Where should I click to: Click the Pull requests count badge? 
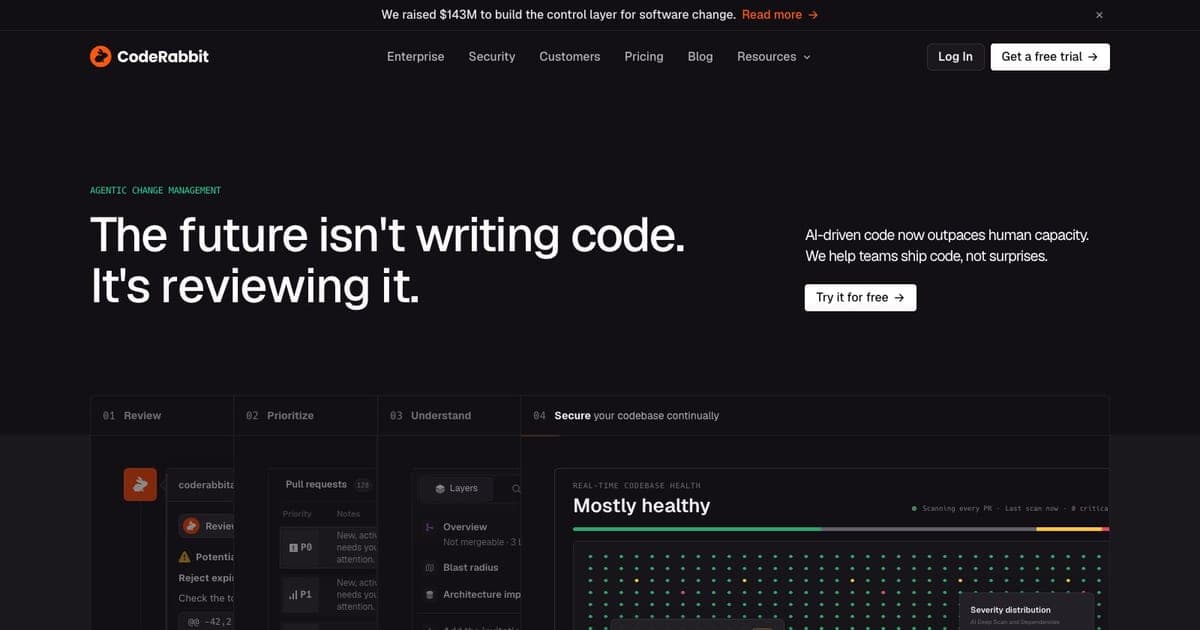point(363,485)
